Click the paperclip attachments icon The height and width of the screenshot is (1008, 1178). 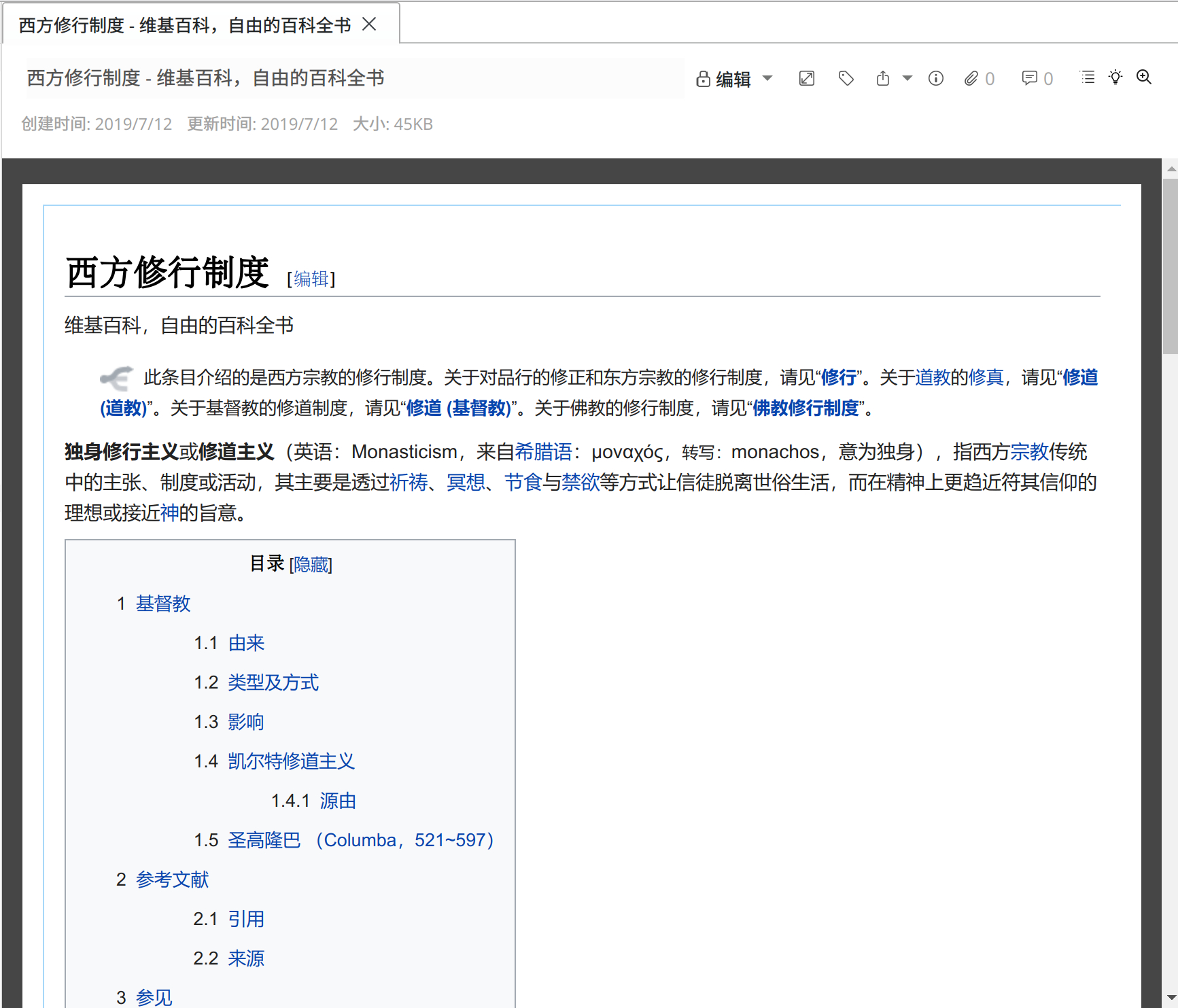pos(971,78)
